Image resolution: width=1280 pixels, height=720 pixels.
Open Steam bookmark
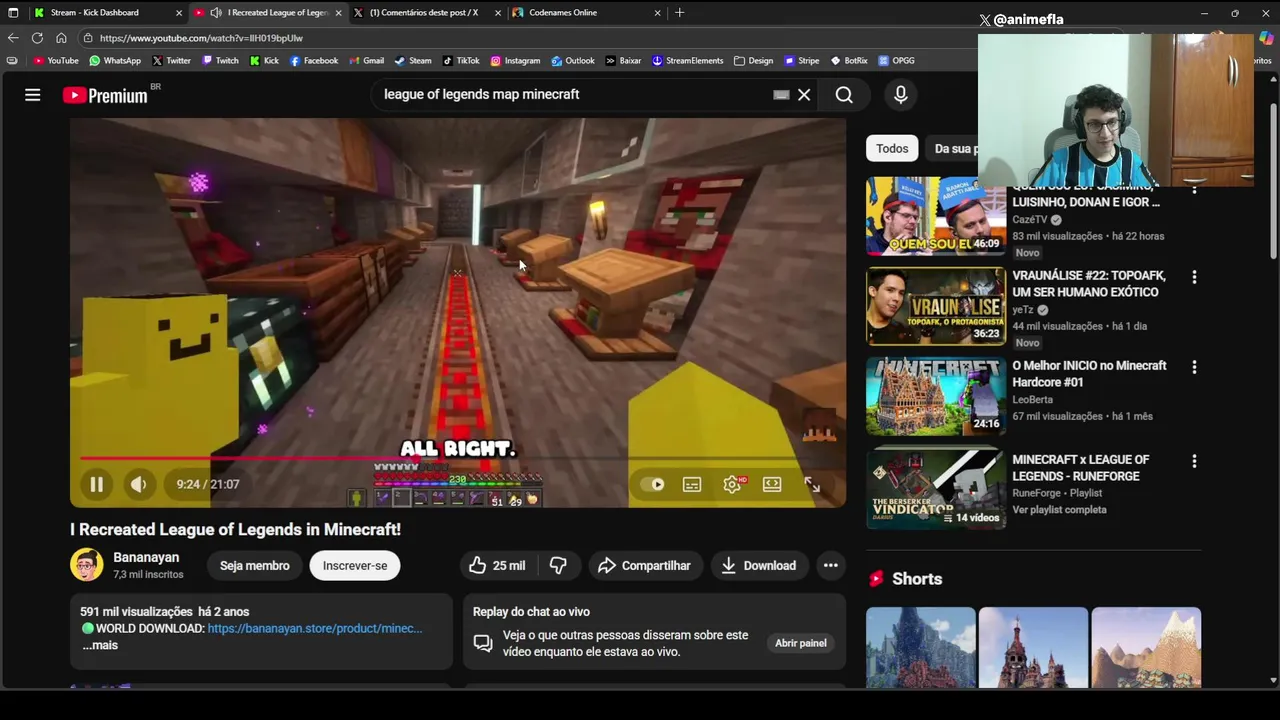point(413,61)
